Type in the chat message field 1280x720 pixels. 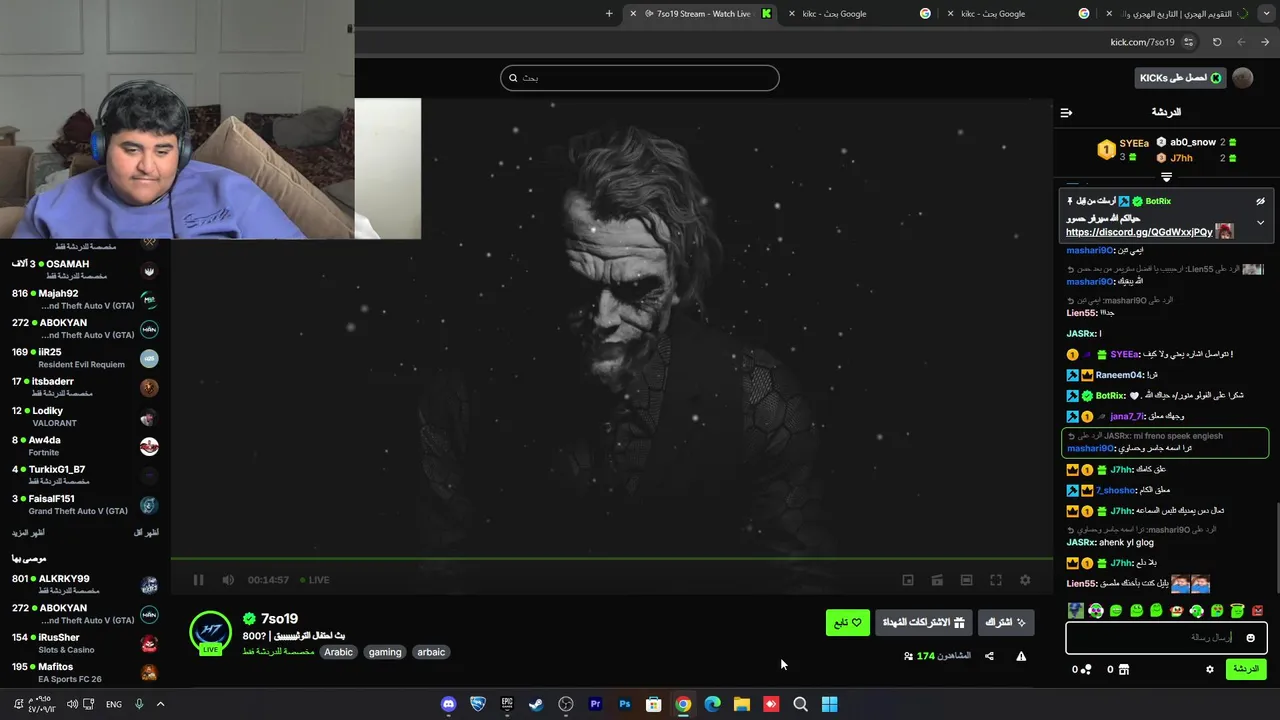(1166, 637)
